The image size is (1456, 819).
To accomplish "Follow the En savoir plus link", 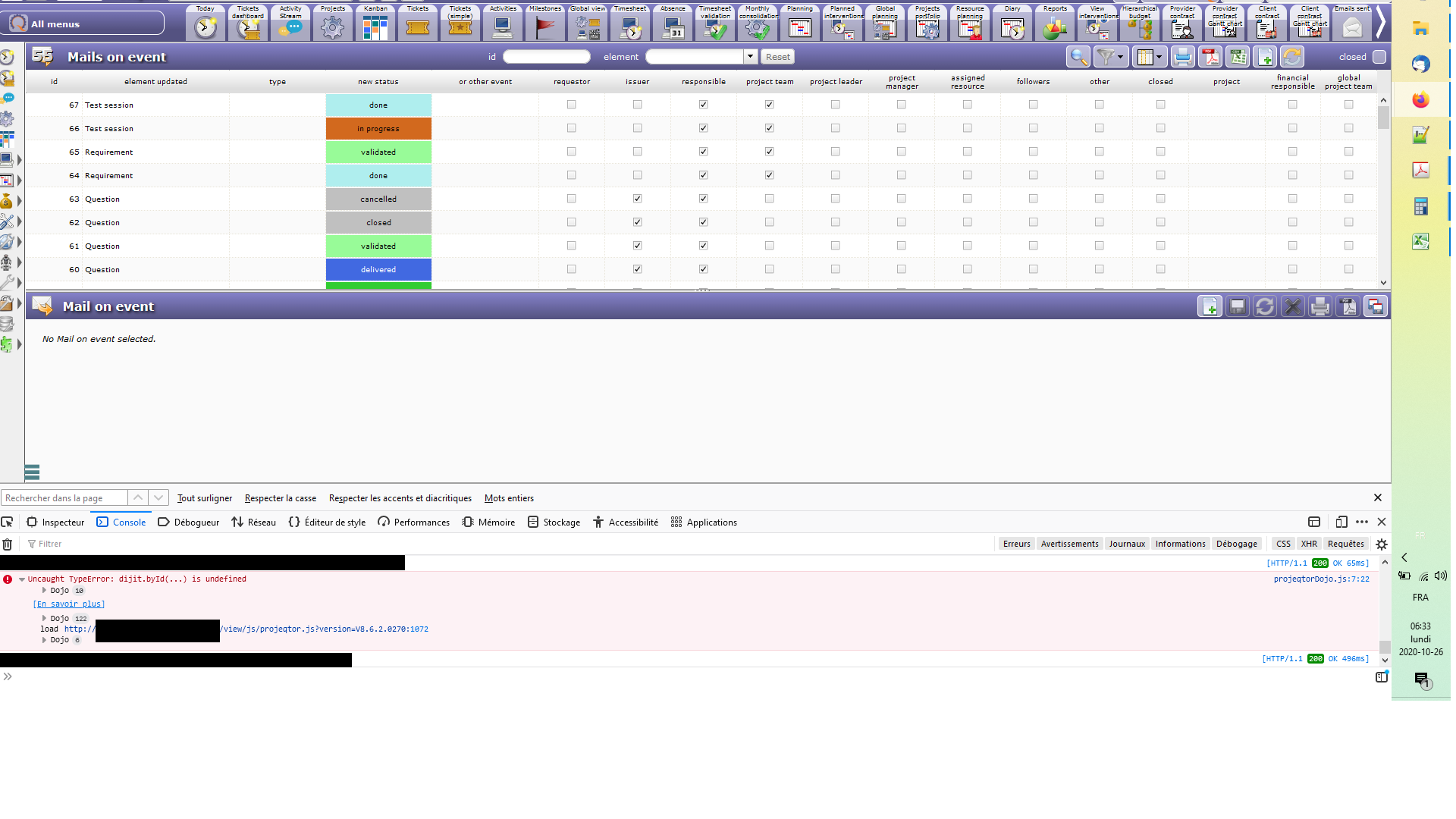I will 69,604.
